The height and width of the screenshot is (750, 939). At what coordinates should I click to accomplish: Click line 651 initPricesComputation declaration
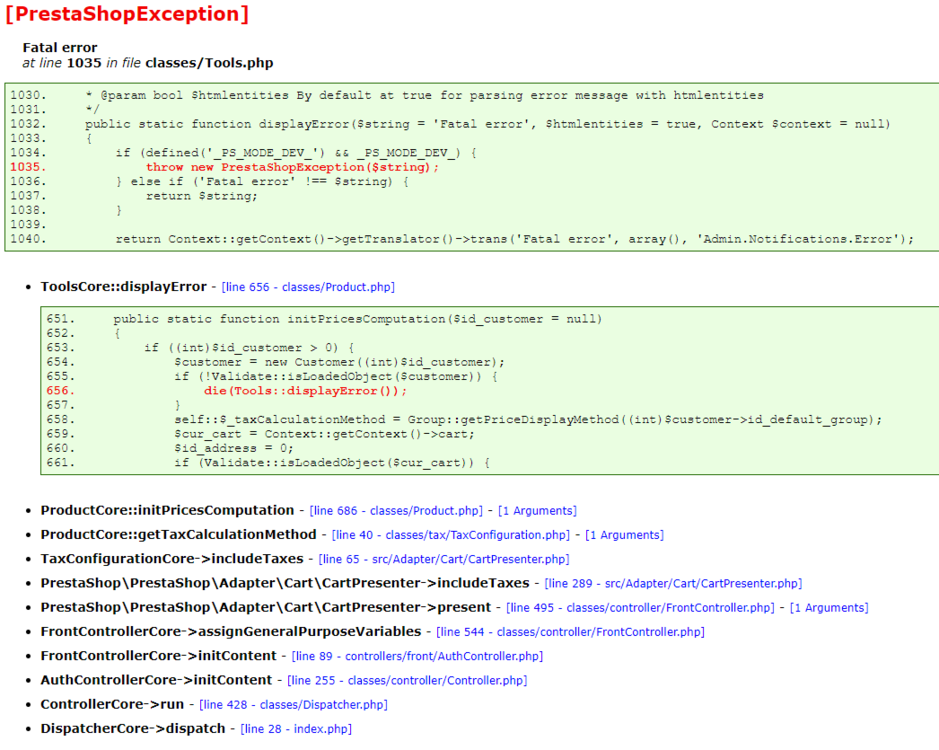(358, 319)
